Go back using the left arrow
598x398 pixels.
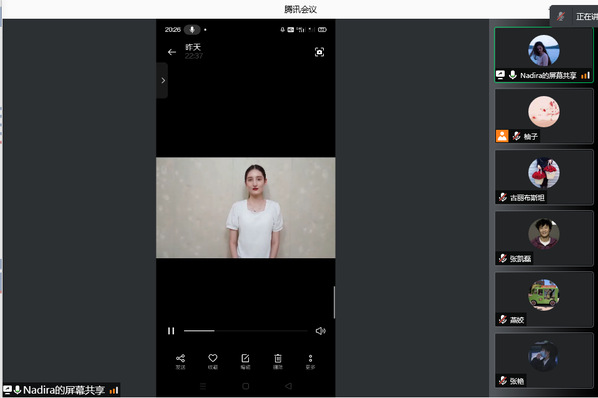(x=172, y=52)
